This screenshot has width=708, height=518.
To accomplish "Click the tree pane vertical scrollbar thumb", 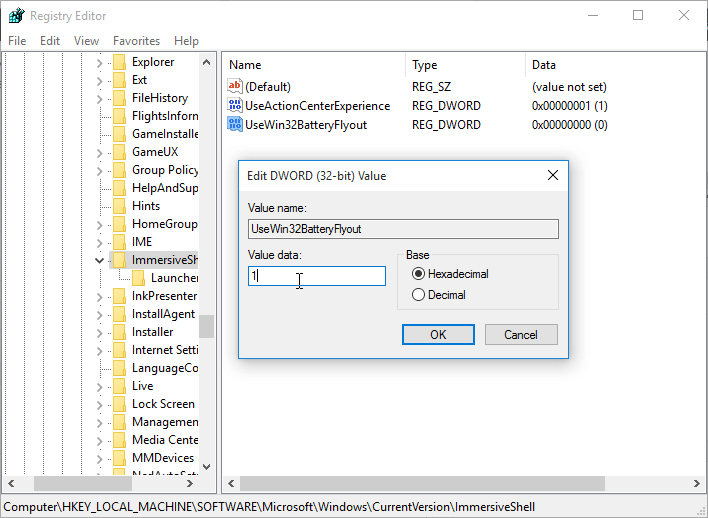I will [206, 327].
